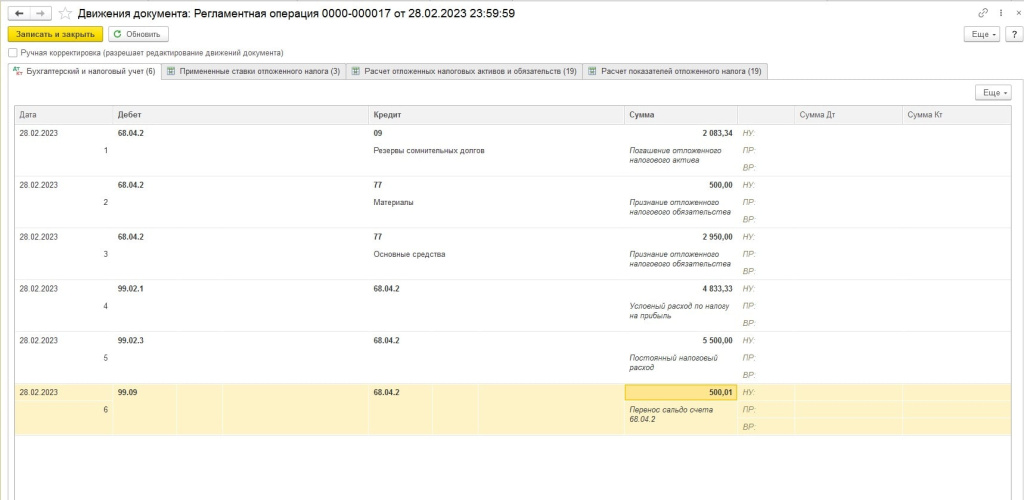1024x500 pixels.
Task: Switch to Примененные ставки отложенного налога tab
Action: click(253, 71)
